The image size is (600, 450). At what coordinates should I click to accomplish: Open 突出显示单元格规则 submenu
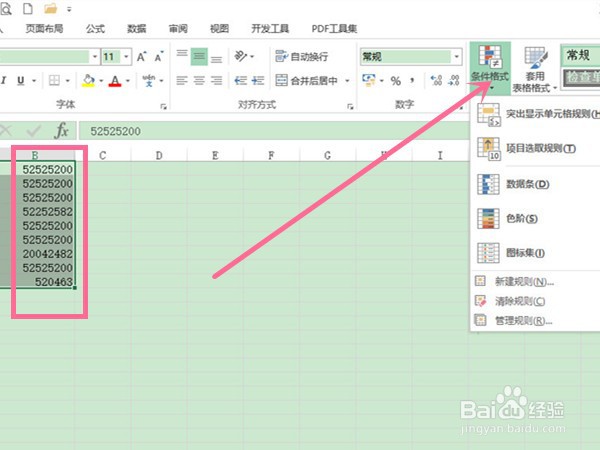[x=535, y=114]
